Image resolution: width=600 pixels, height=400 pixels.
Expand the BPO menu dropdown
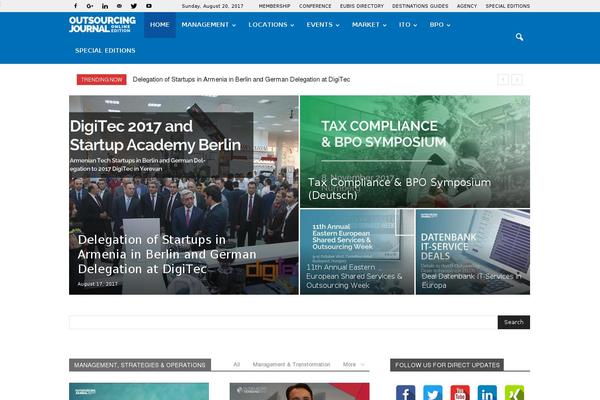tap(440, 25)
